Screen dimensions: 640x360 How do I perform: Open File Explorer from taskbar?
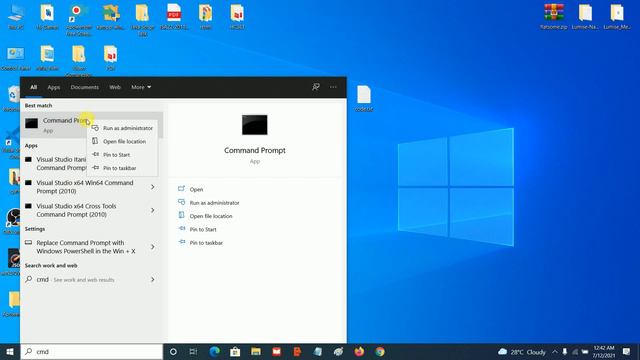[256, 352]
